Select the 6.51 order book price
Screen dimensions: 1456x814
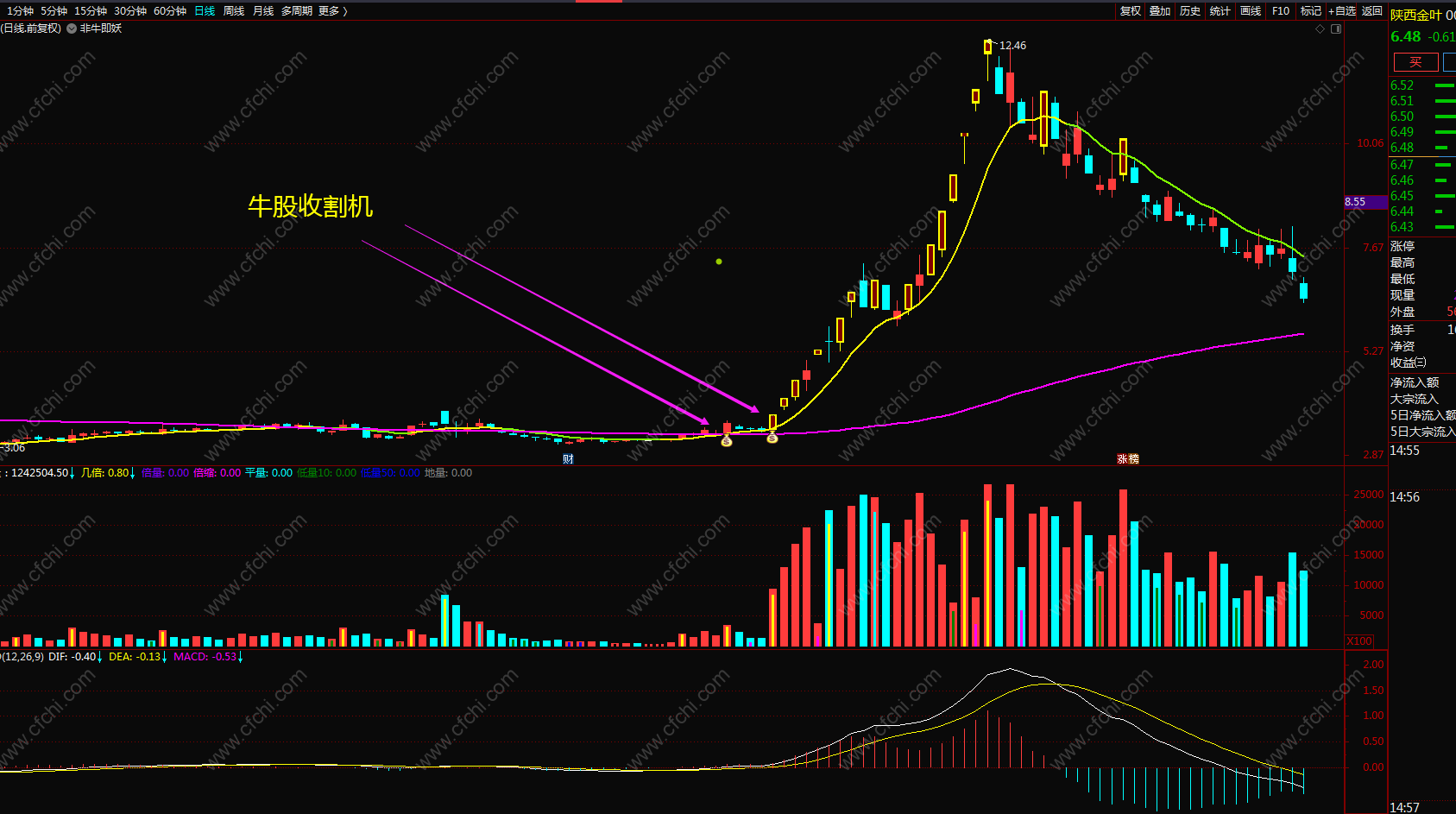1402,101
